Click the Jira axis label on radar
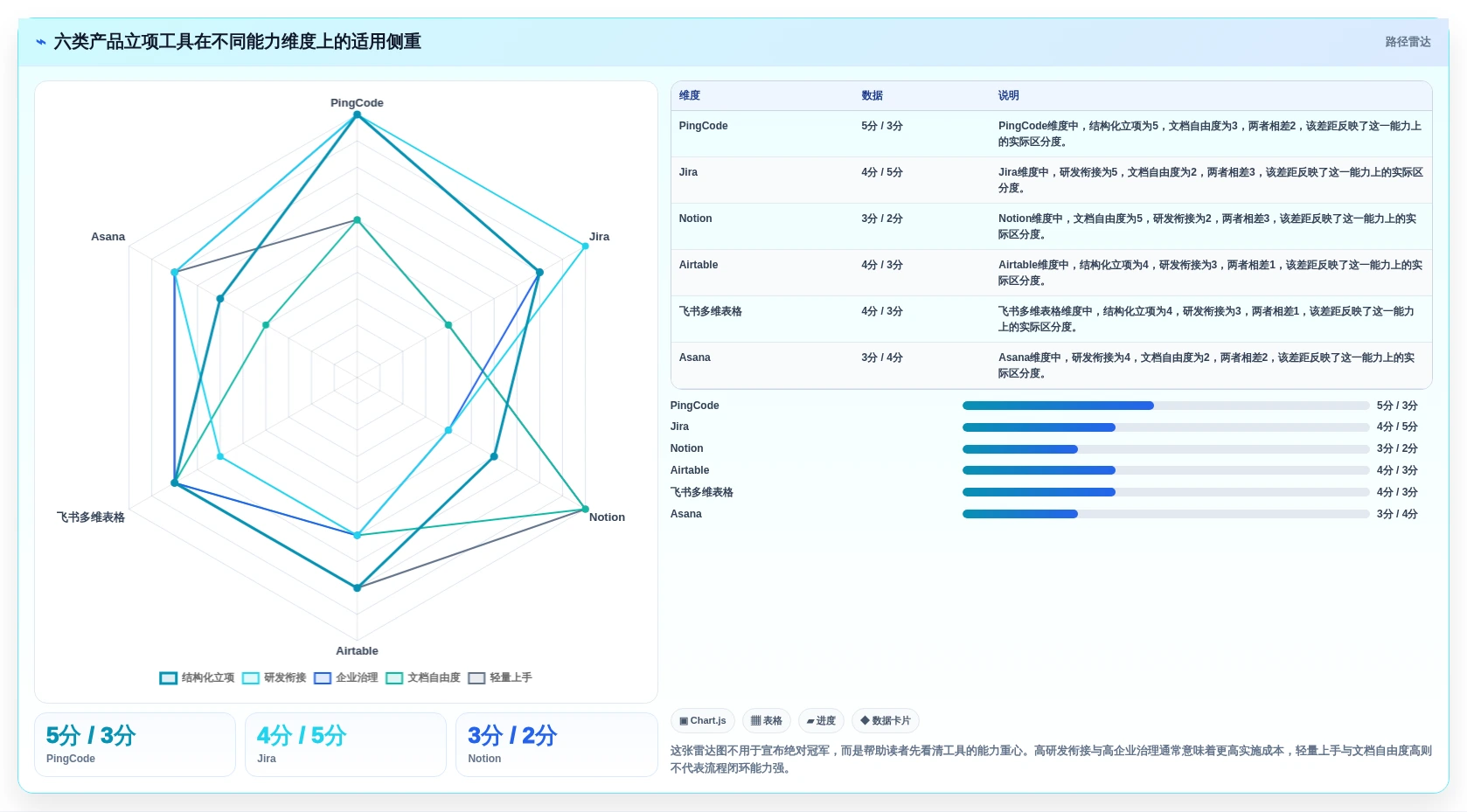This screenshot has height=812, width=1467. 599,237
